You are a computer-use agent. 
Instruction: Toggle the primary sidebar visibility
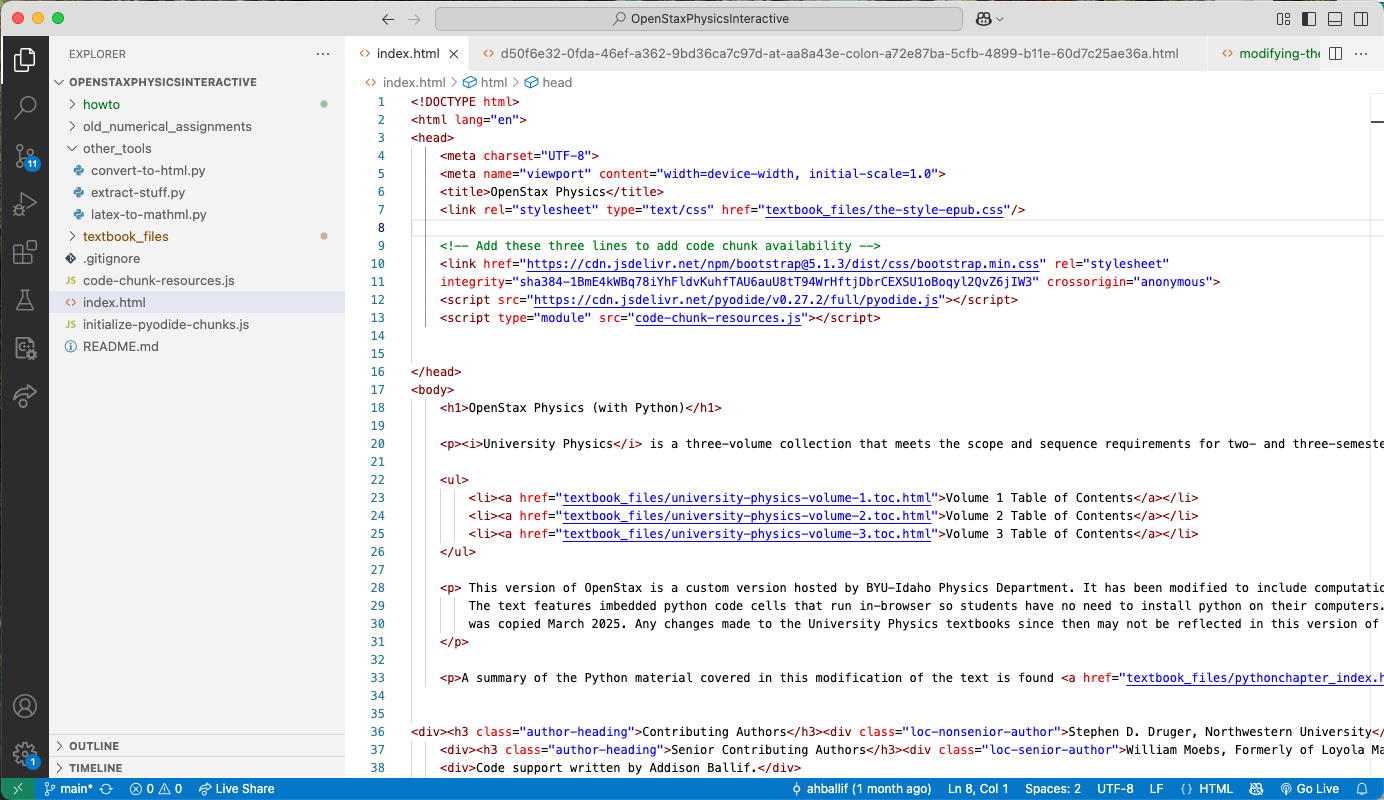[1310, 18]
